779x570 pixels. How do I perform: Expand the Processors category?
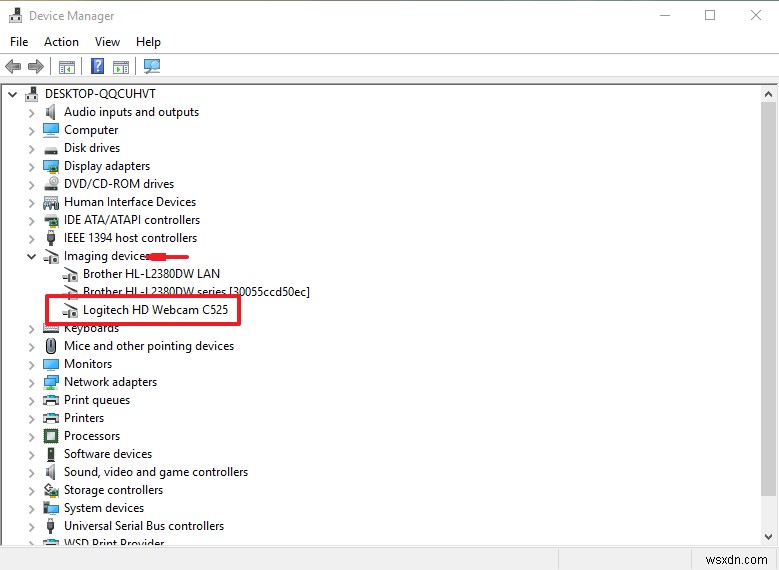31,436
